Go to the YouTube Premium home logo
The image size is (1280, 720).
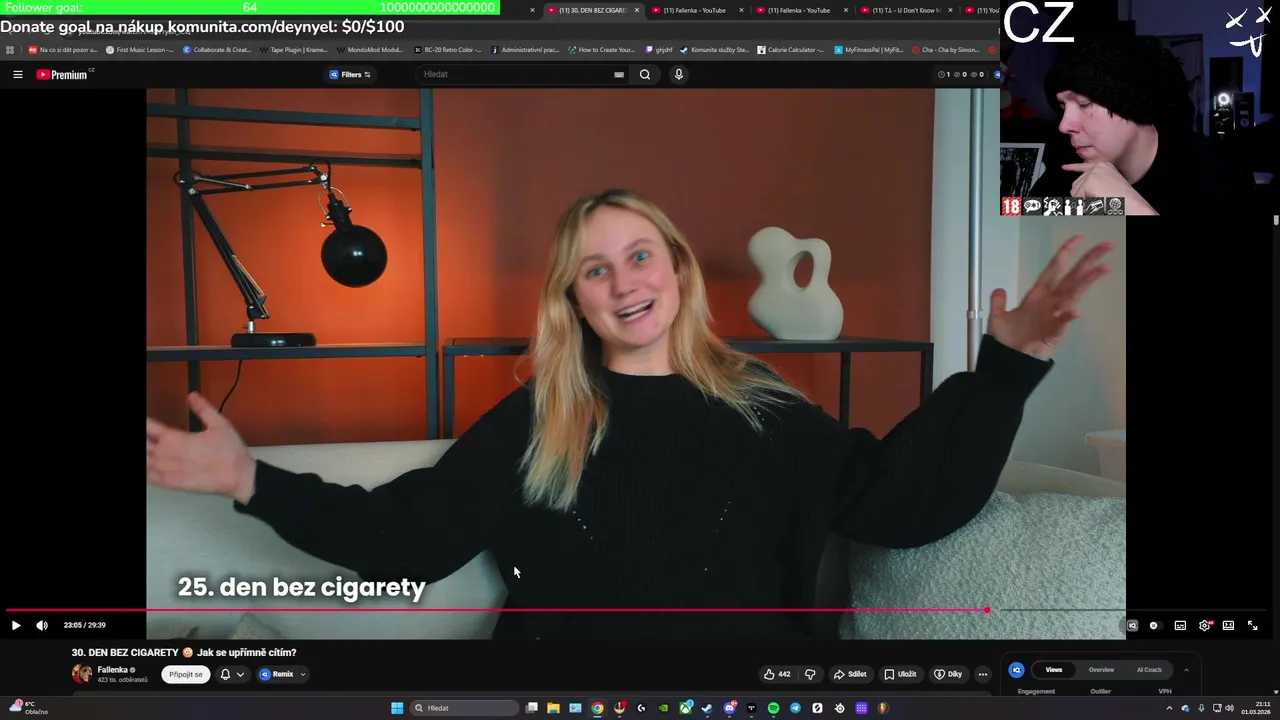coord(64,74)
